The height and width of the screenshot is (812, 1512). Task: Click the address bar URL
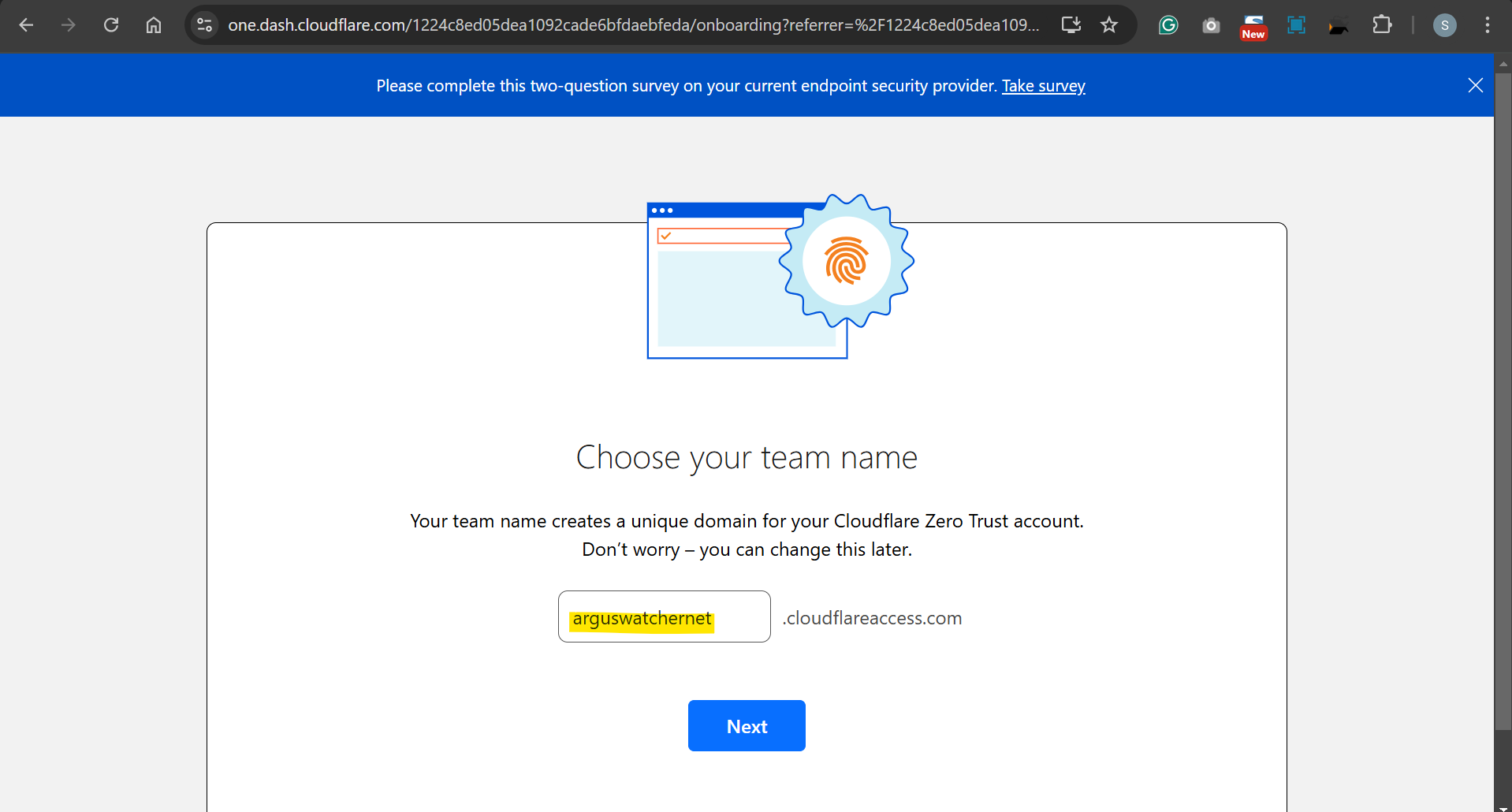pyautogui.click(x=633, y=25)
